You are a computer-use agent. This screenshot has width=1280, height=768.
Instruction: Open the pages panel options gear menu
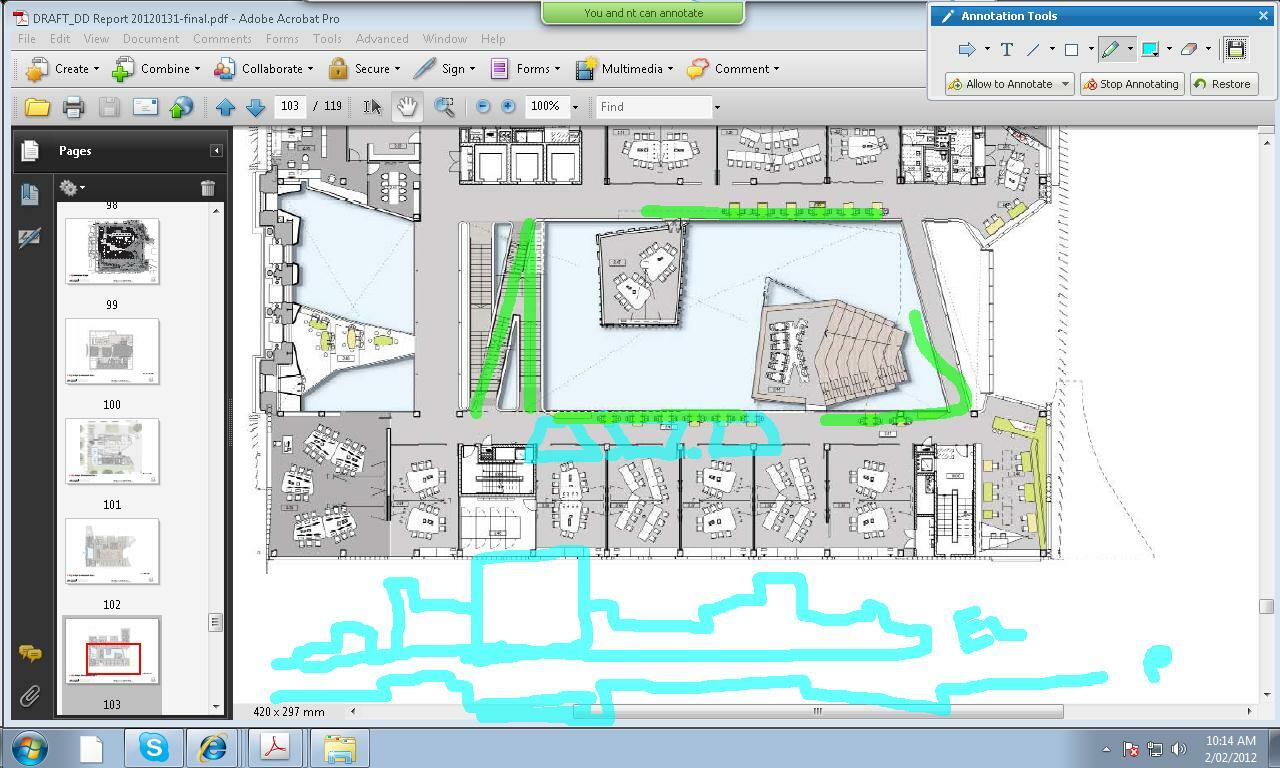coord(71,188)
